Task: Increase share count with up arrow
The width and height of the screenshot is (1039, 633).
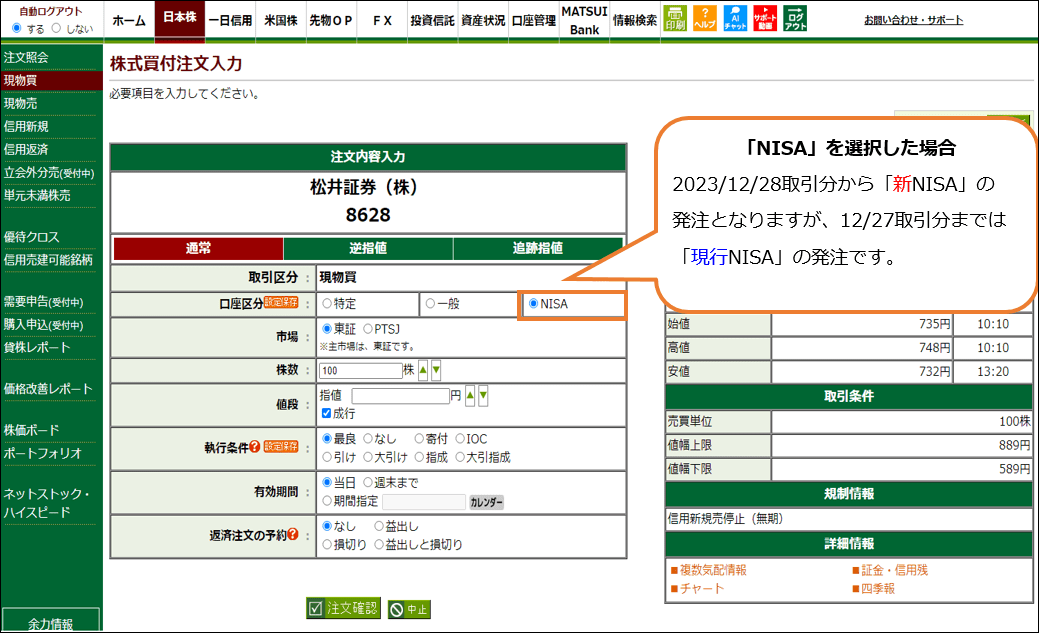Action: (x=423, y=370)
